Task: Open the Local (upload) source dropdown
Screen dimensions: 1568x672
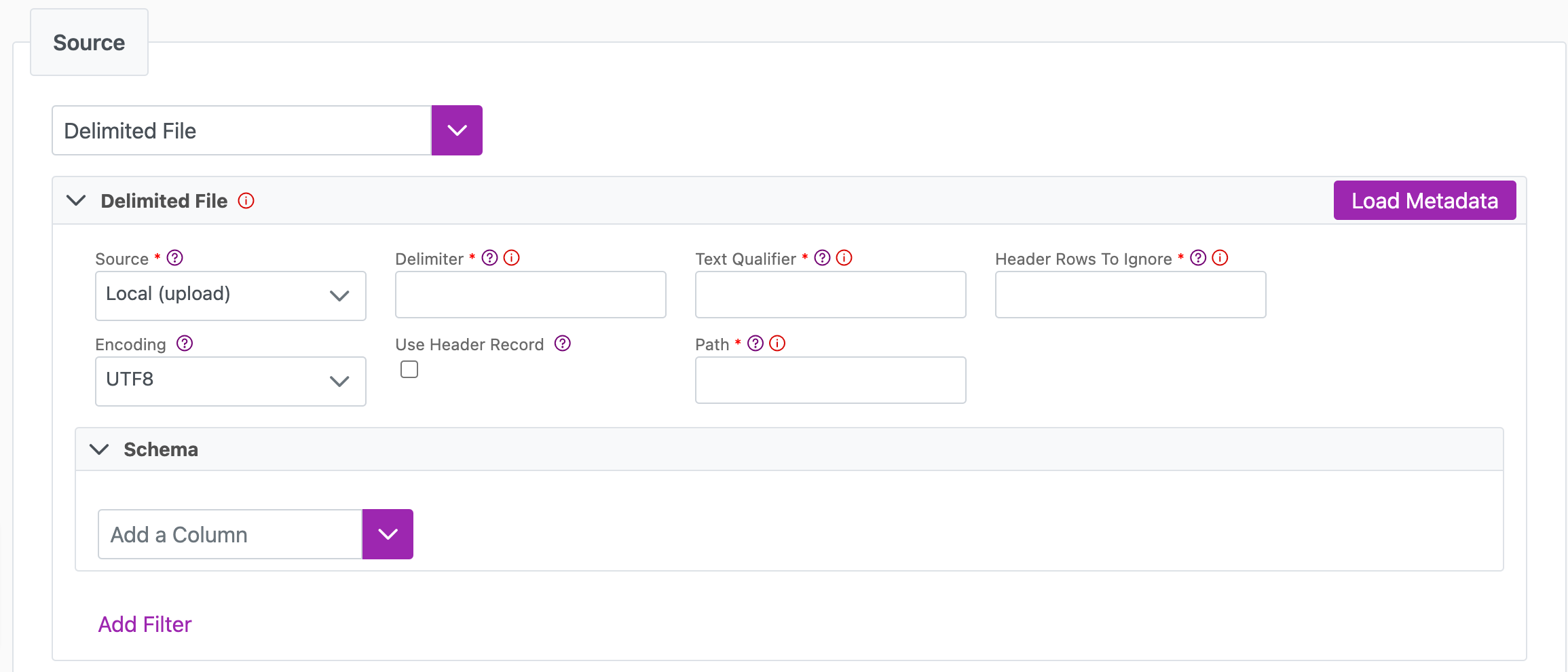Action: click(231, 295)
